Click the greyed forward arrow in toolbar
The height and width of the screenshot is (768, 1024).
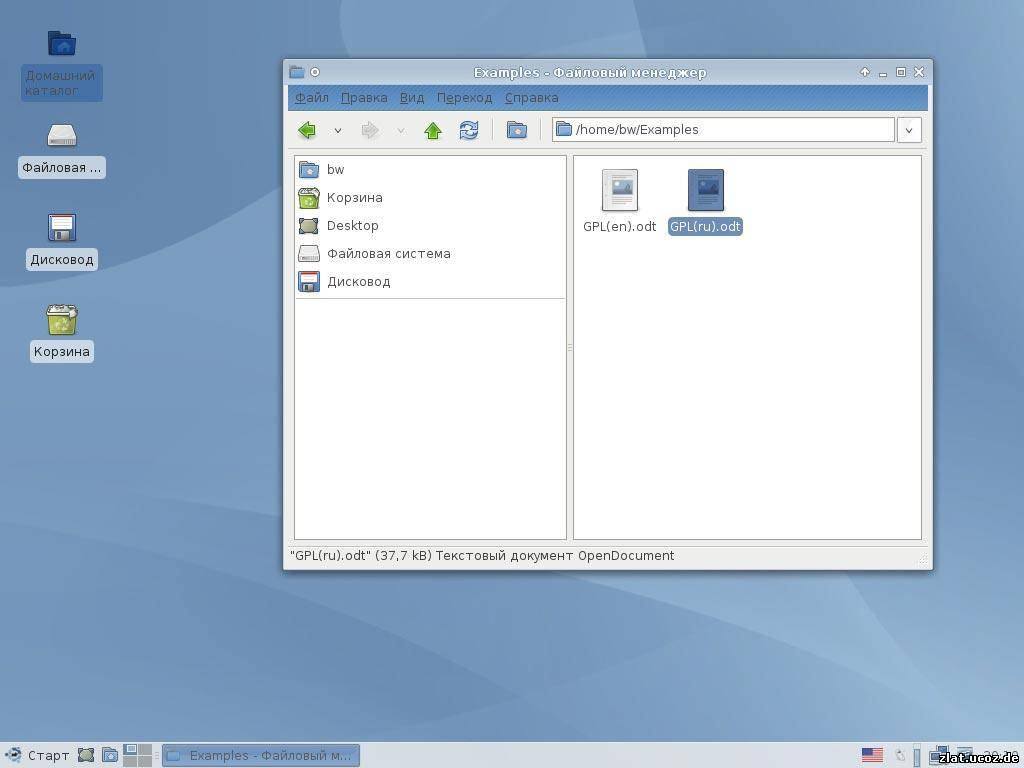370,130
